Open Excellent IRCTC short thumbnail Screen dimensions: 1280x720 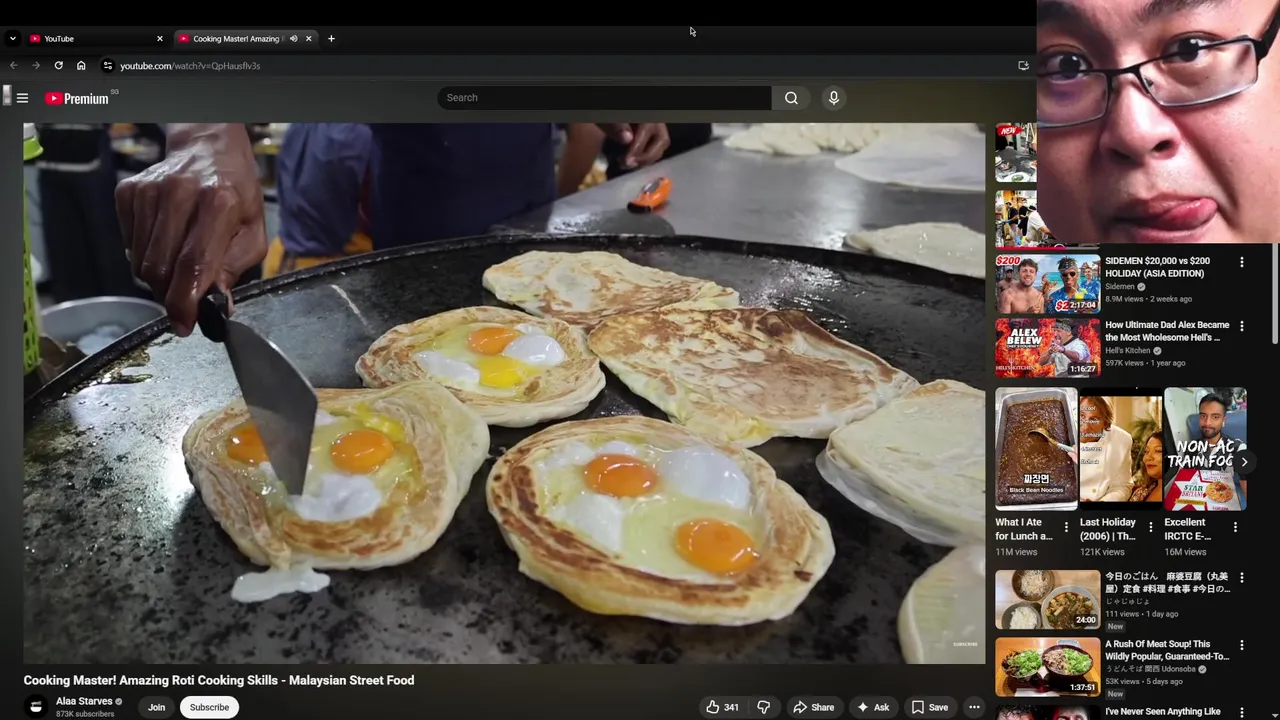[1205, 449]
